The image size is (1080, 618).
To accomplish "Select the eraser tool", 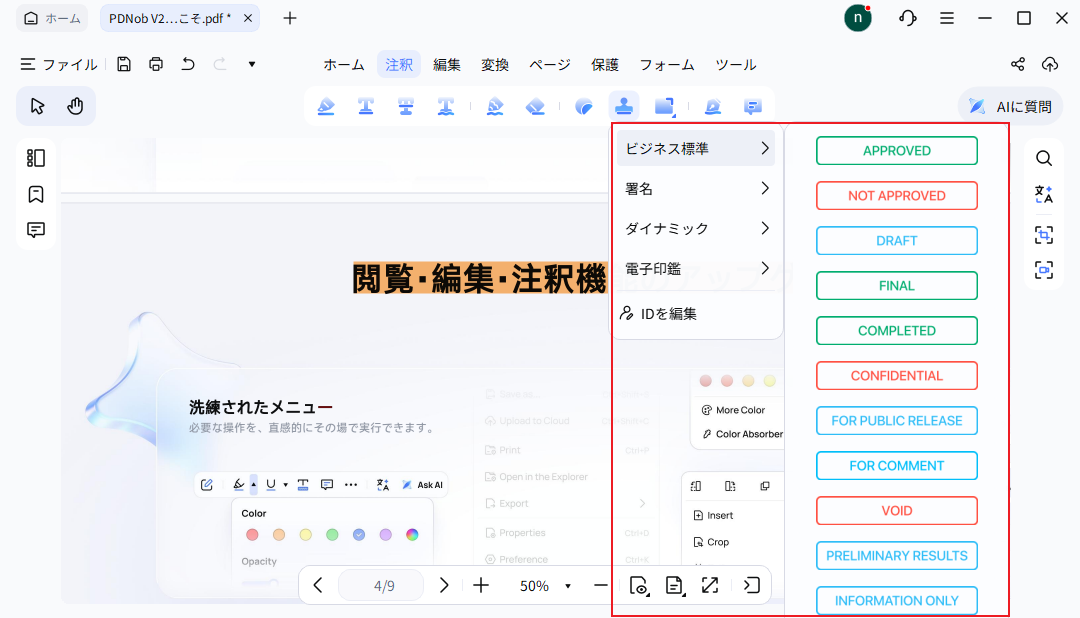I will click(x=533, y=105).
